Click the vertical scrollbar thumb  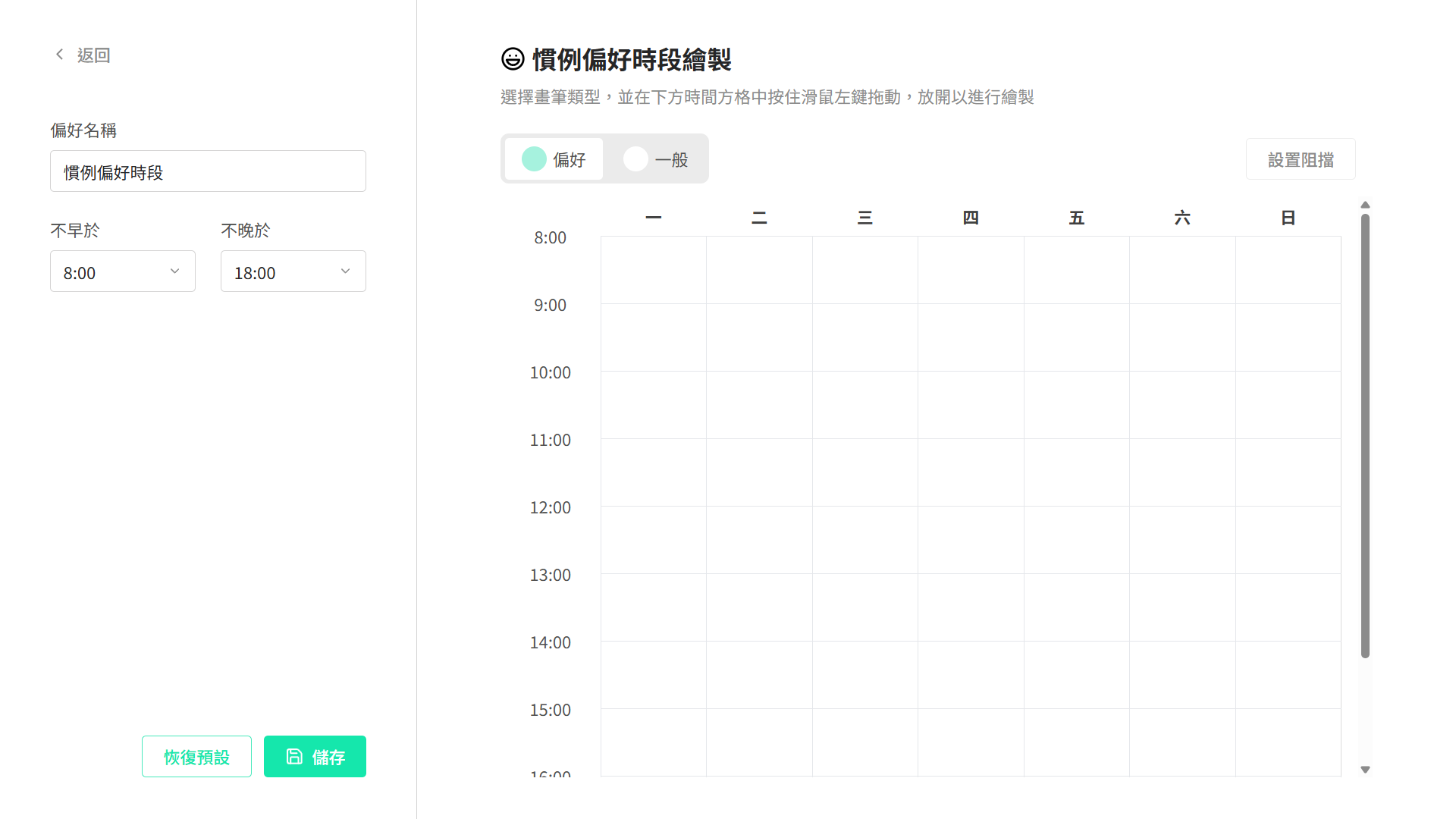(x=1365, y=436)
